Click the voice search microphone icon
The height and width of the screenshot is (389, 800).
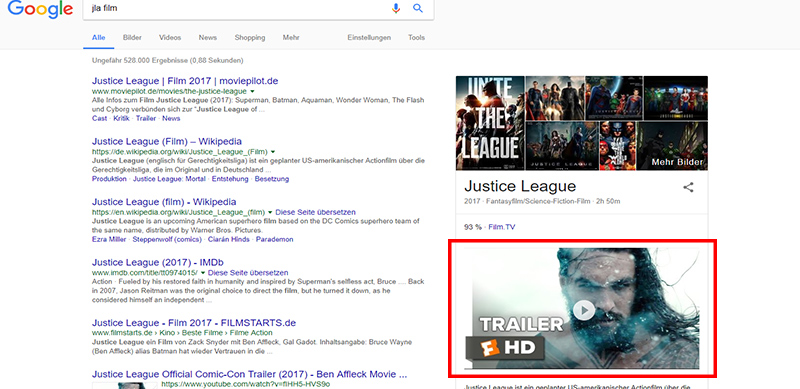[x=396, y=8]
